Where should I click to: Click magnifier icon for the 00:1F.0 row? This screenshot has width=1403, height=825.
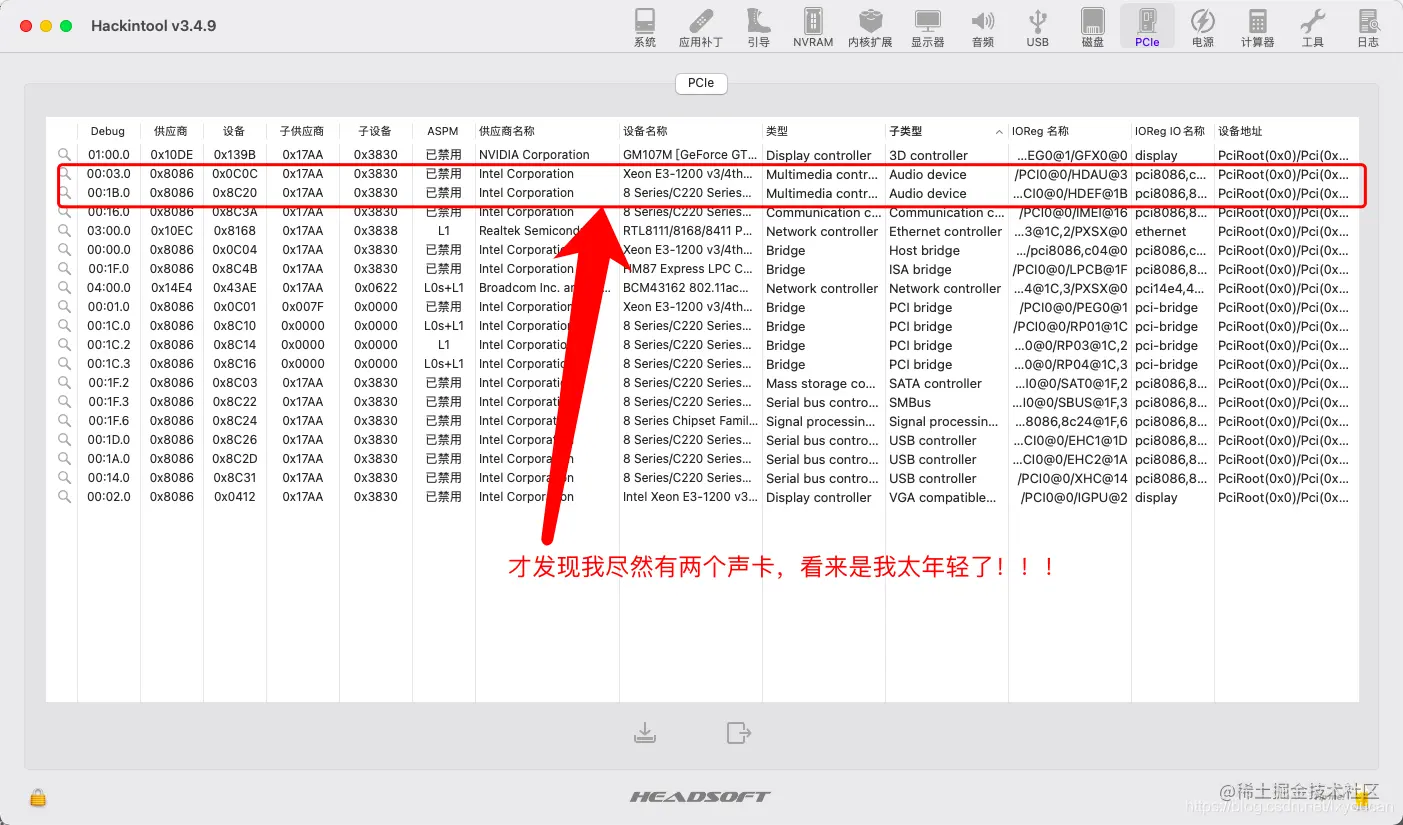point(65,268)
